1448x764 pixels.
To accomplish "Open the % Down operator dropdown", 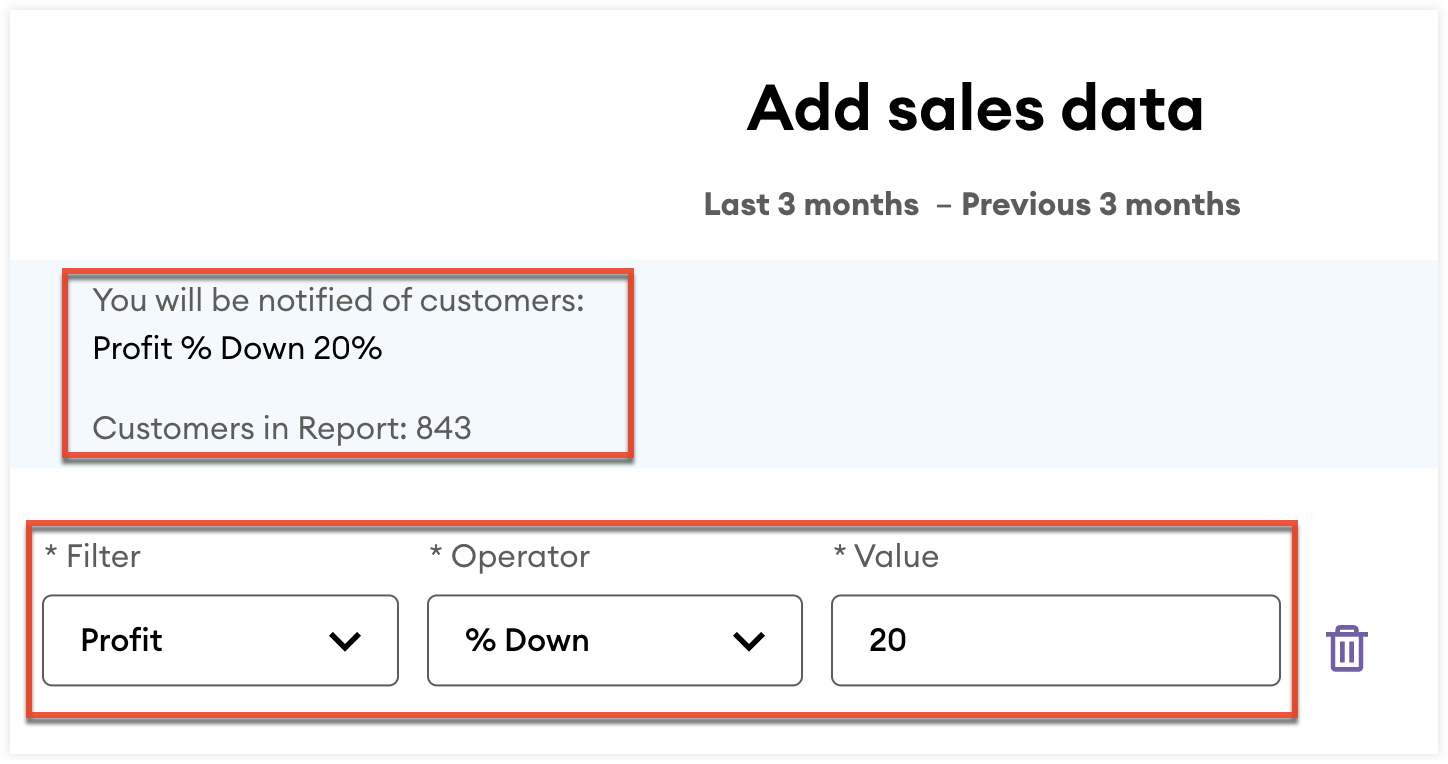I will (x=614, y=641).
